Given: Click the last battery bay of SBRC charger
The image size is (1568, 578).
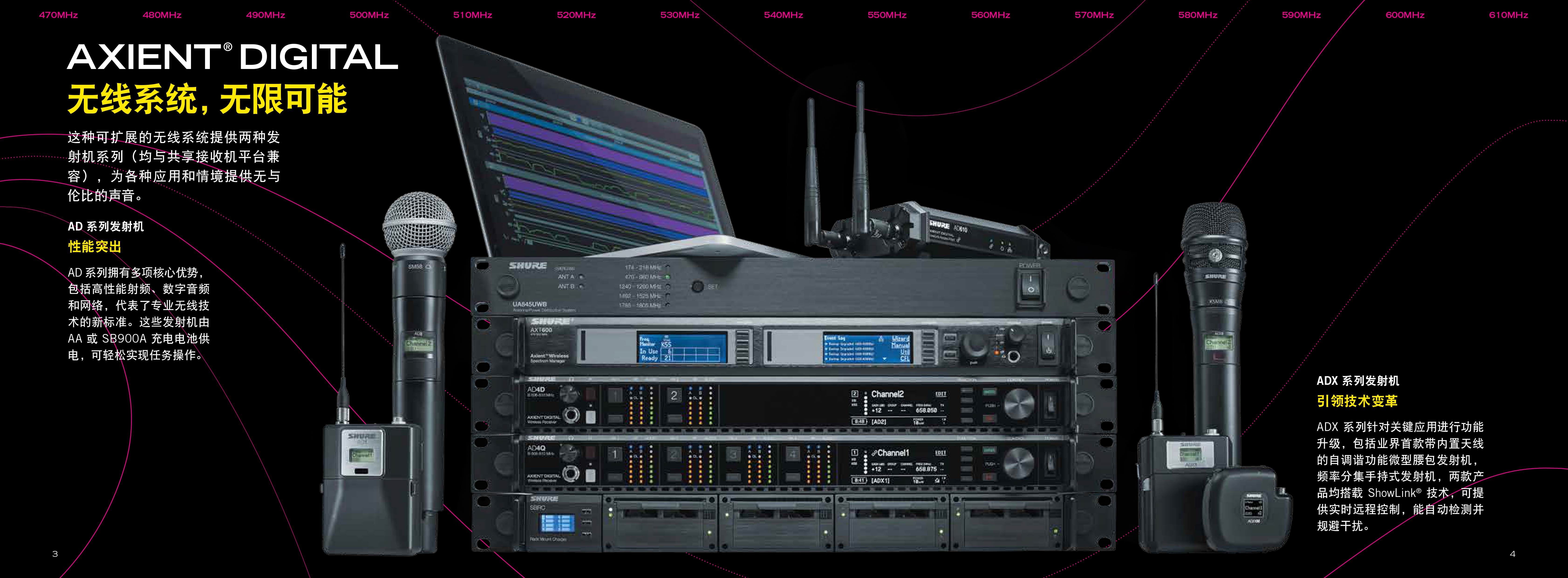Looking at the screenshot, I should click(1008, 524).
